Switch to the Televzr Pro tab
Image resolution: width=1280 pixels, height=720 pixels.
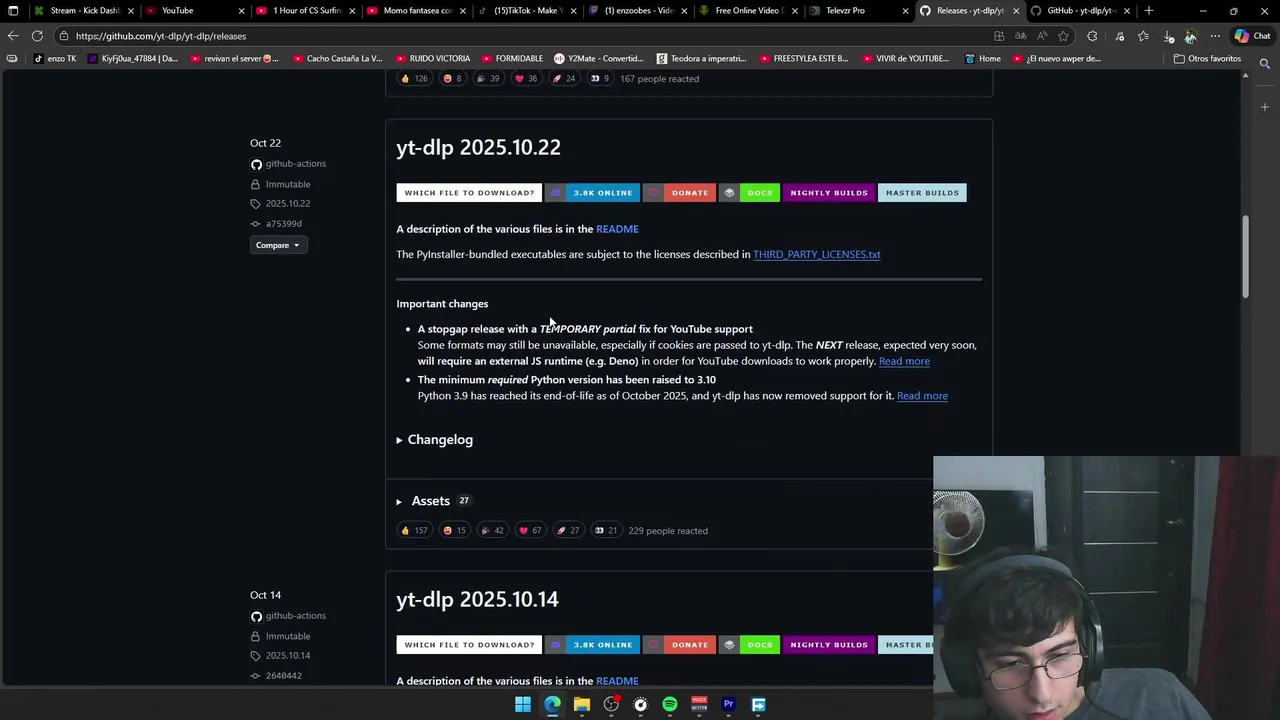[x=859, y=11]
